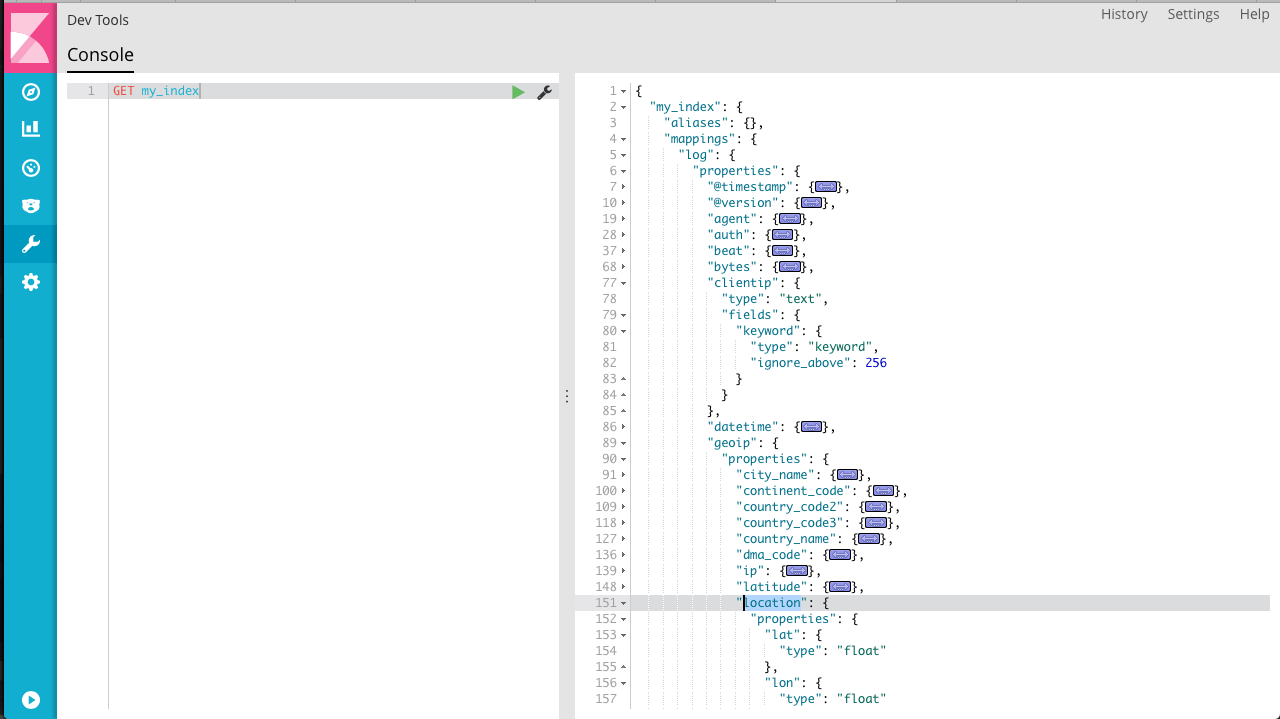Expand "latitude" fold at line 148

pos(624,587)
